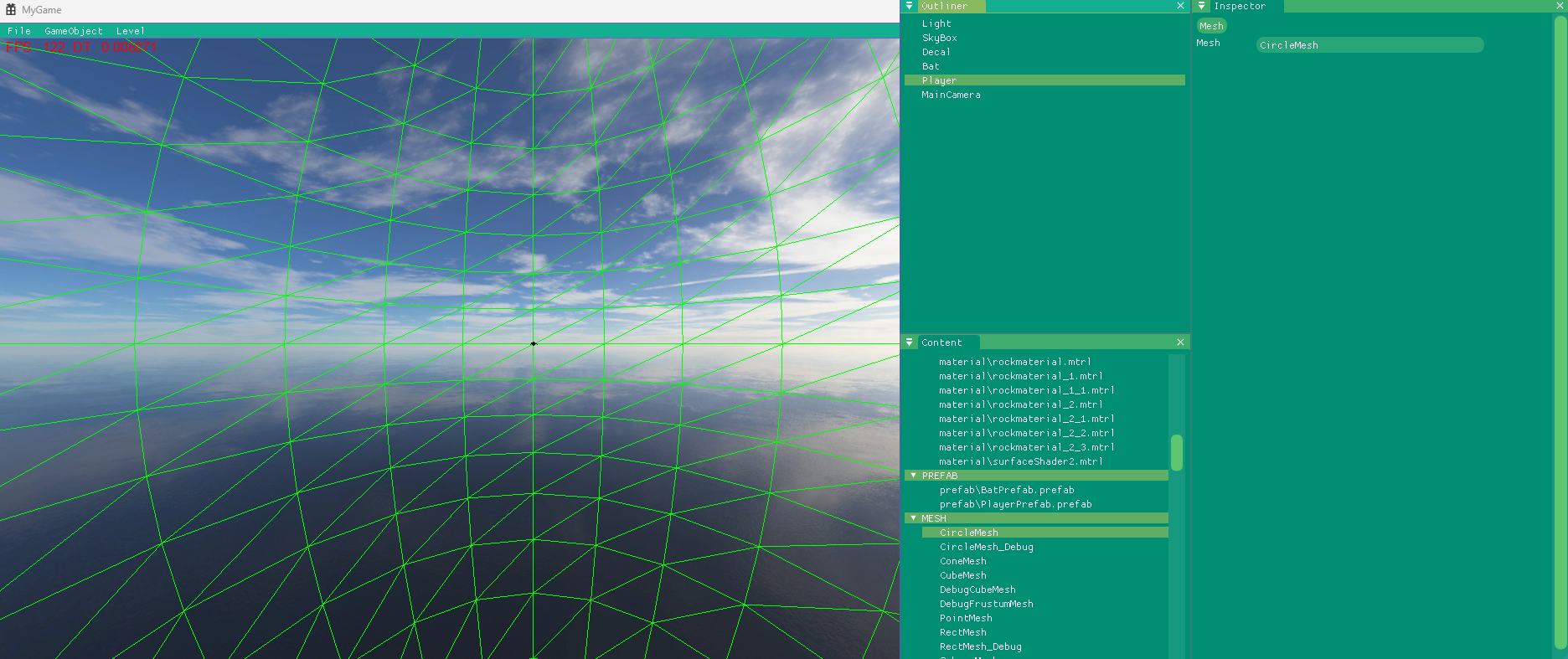The width and height of the screenshot is (1568, 659).
Task: Select material\rockmaterial_2_3.mtrl in Content
Action: tap(1026, 447)
